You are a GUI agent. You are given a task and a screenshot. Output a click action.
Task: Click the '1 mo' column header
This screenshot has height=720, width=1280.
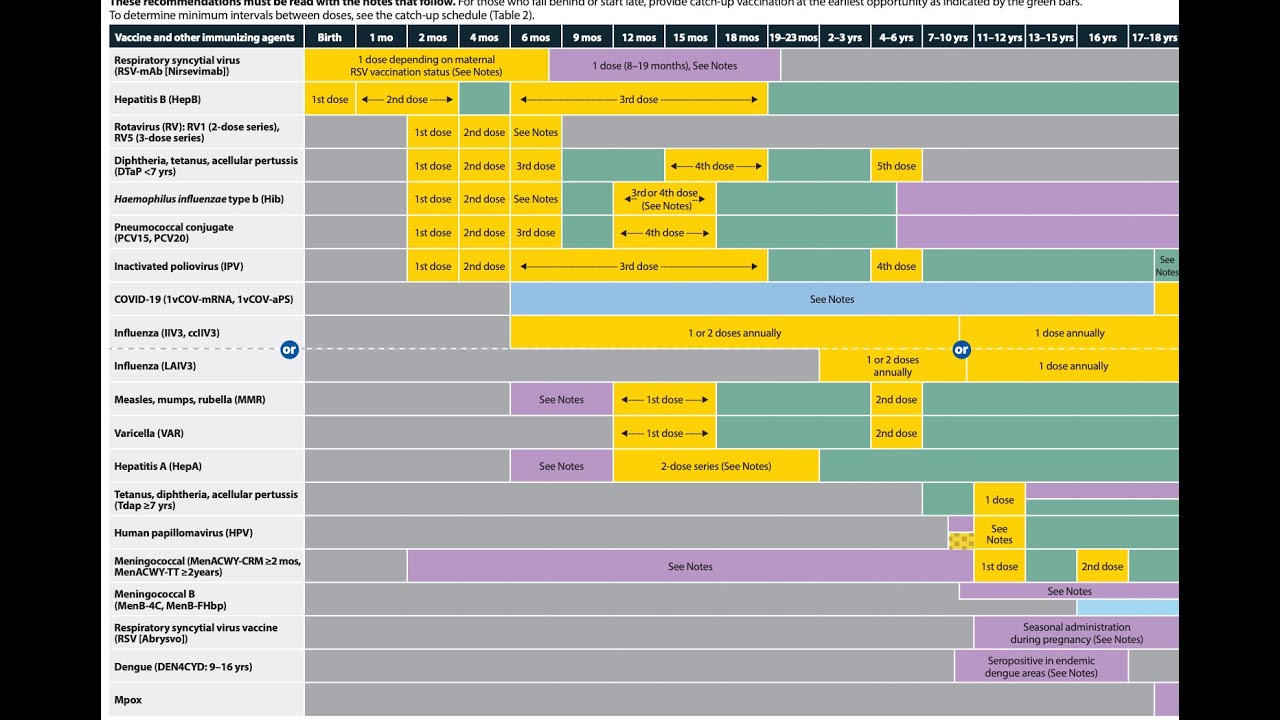pos(381,37)
